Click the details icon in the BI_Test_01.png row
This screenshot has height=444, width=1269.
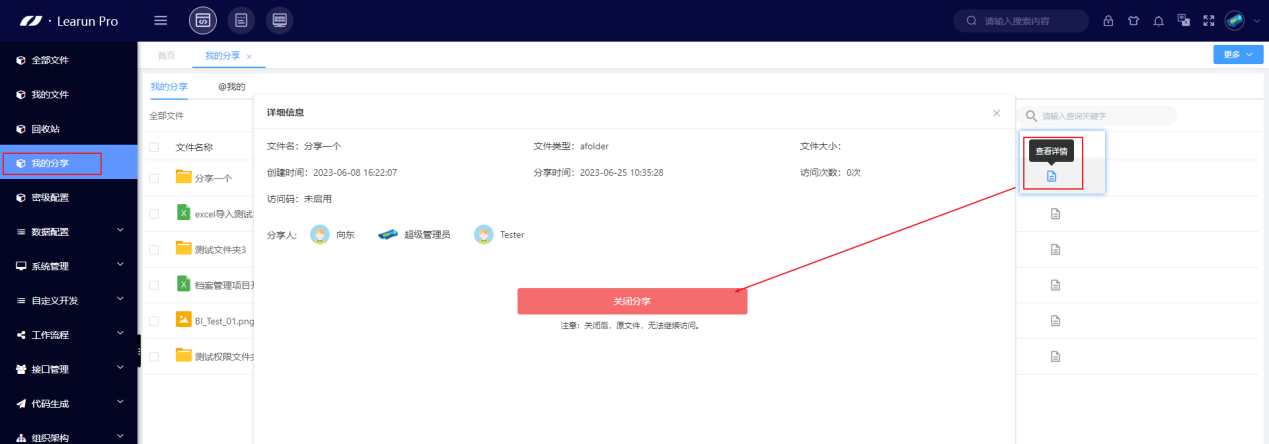tap(1055, 321)
